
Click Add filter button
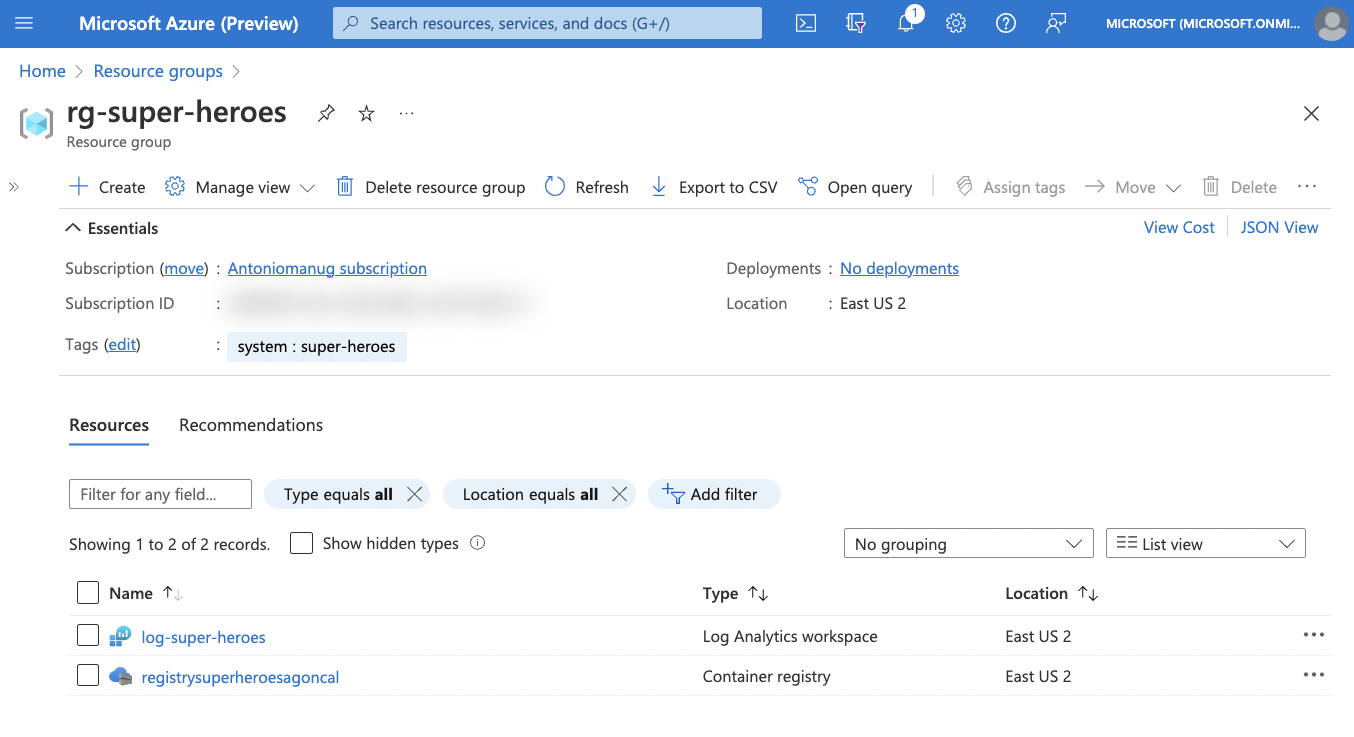(714, 494)
